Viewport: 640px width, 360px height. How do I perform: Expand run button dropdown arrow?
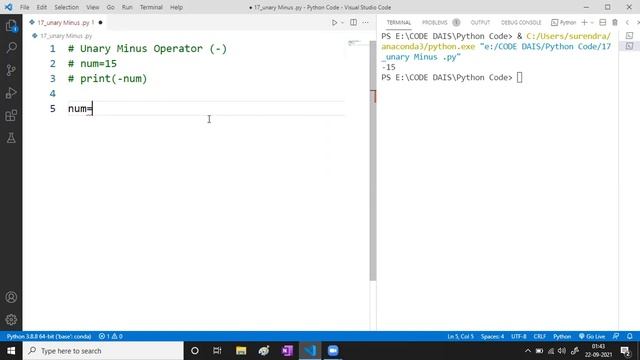[x=342, y=22]
